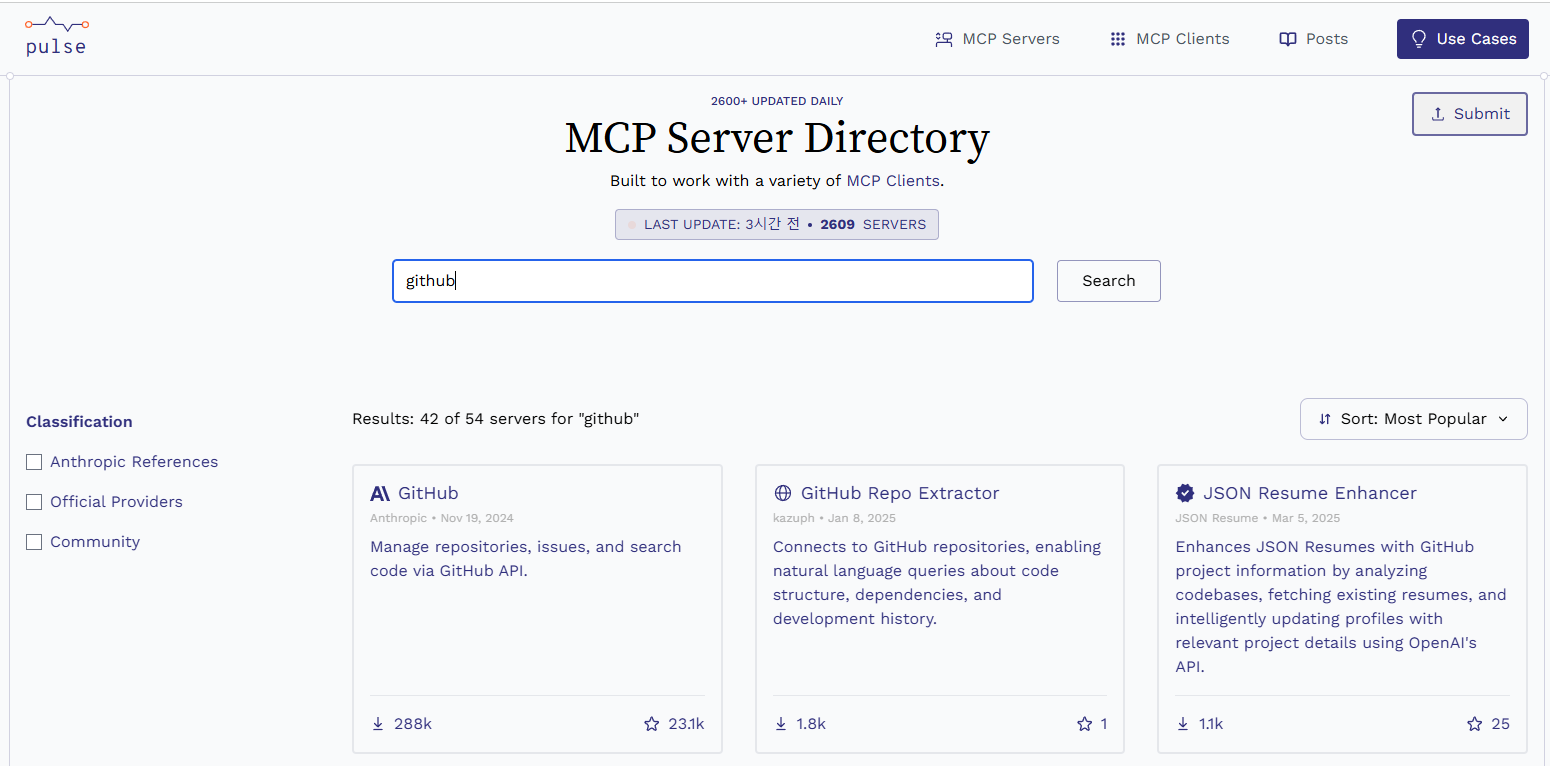Open the Sort: Most Popular dropdown
The width and height of the screenshot is (1550, 766).
(1414, 419)
